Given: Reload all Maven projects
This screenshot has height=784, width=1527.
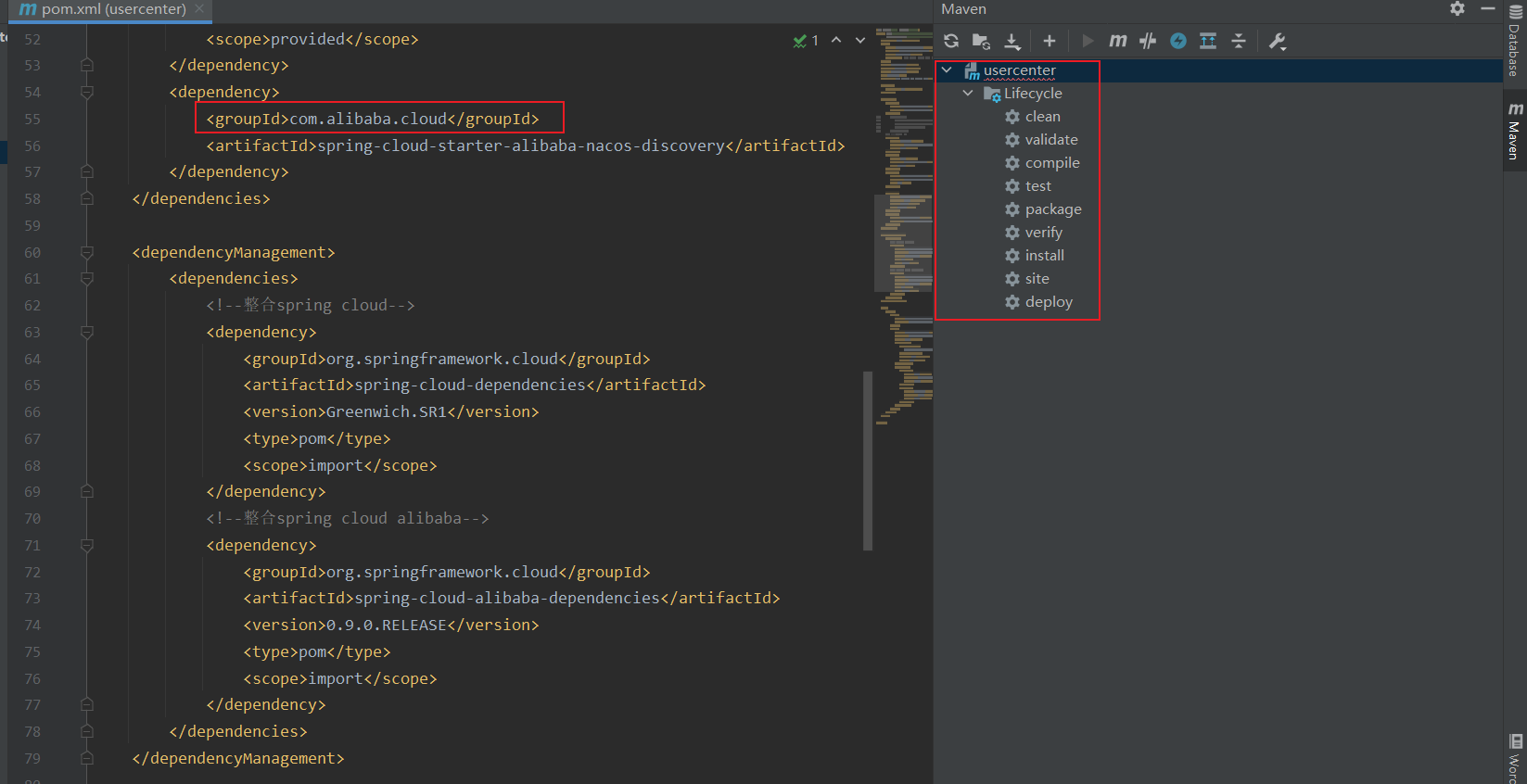Looking at the screenshot, I should click(951, 41).
